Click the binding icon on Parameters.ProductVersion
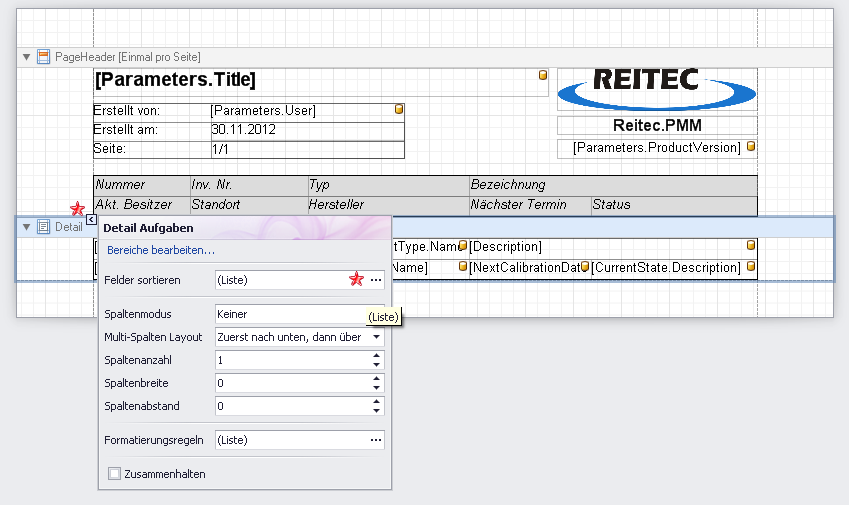Image resolution: width=849 pixels, height=505 pixels. pyautogui.click(x=751, y=146)
